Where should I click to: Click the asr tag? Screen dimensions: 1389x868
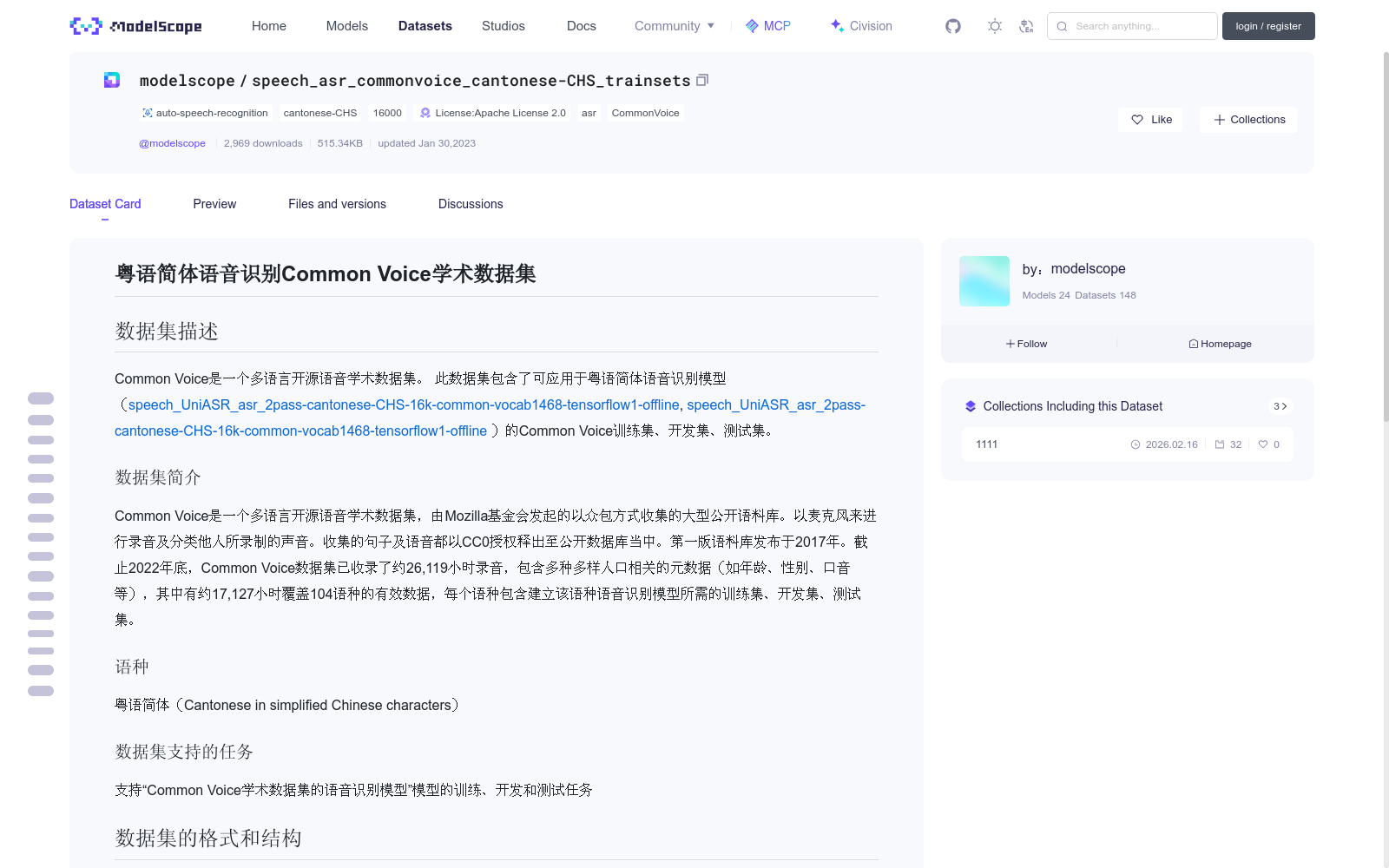[x=589, y=113]
